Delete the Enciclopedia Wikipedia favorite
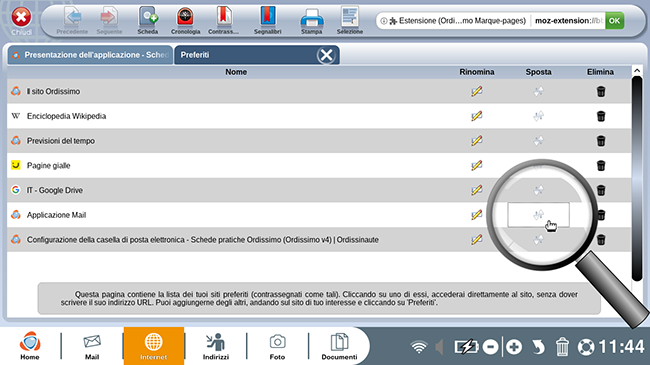650x365 pixels. tap(601, 116)
